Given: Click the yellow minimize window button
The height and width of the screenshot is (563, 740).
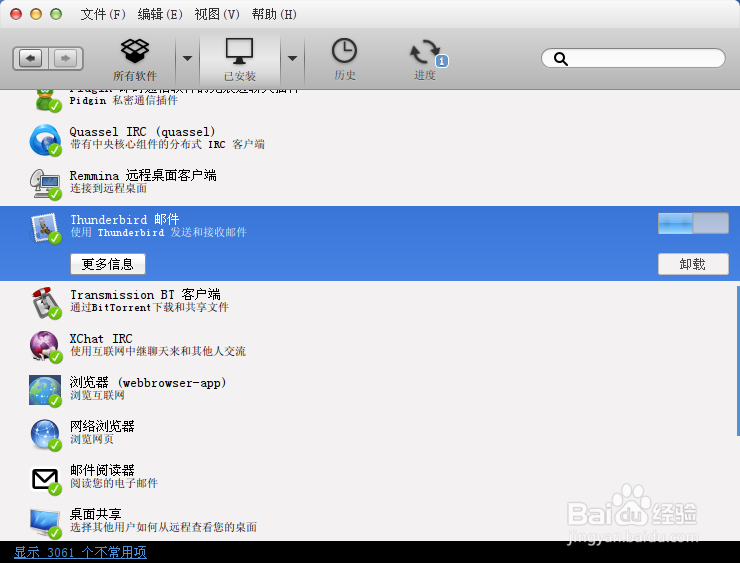Looking at the screenshot, I should pos(36,14).
